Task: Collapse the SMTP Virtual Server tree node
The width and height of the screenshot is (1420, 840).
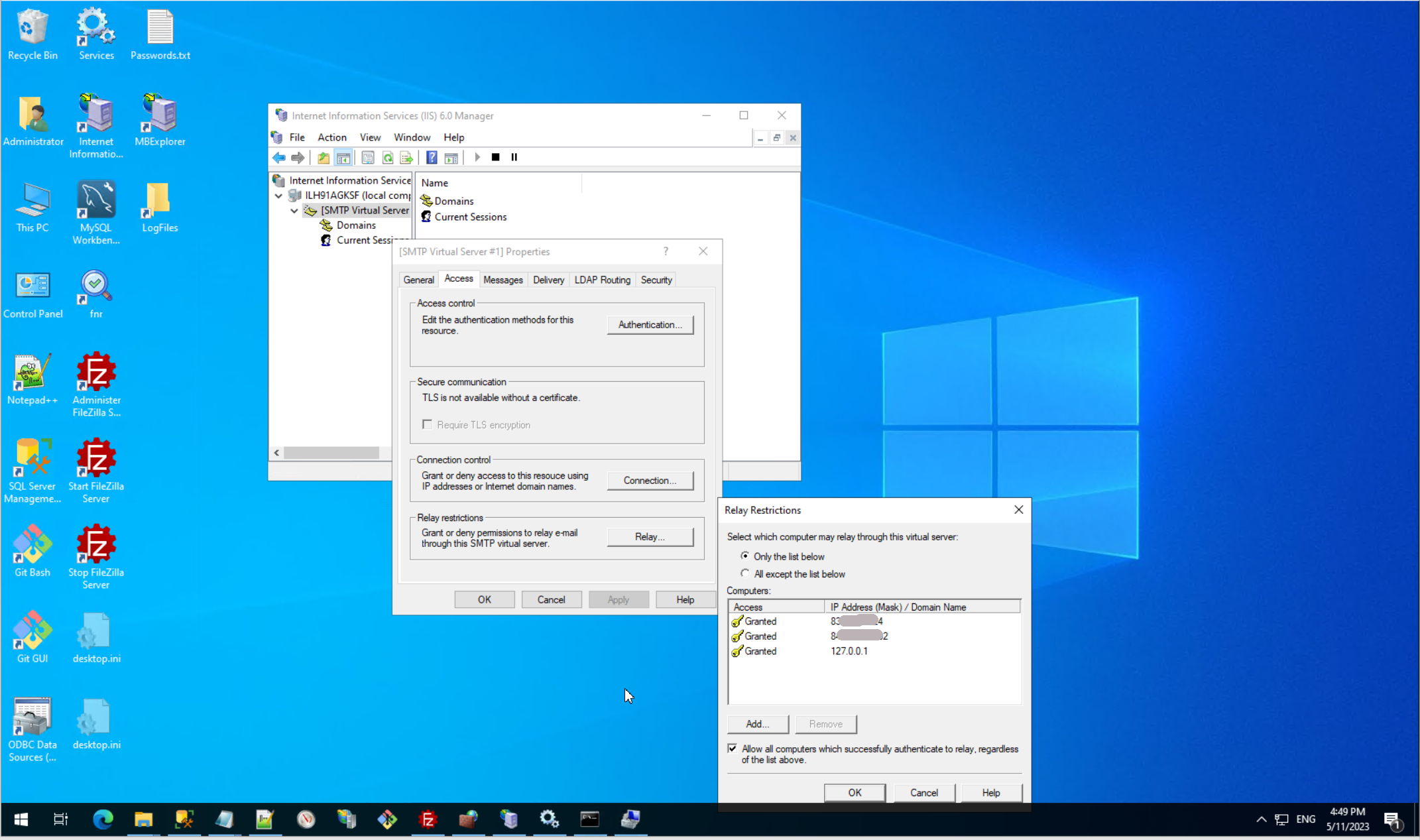Action: coord(294,211)
